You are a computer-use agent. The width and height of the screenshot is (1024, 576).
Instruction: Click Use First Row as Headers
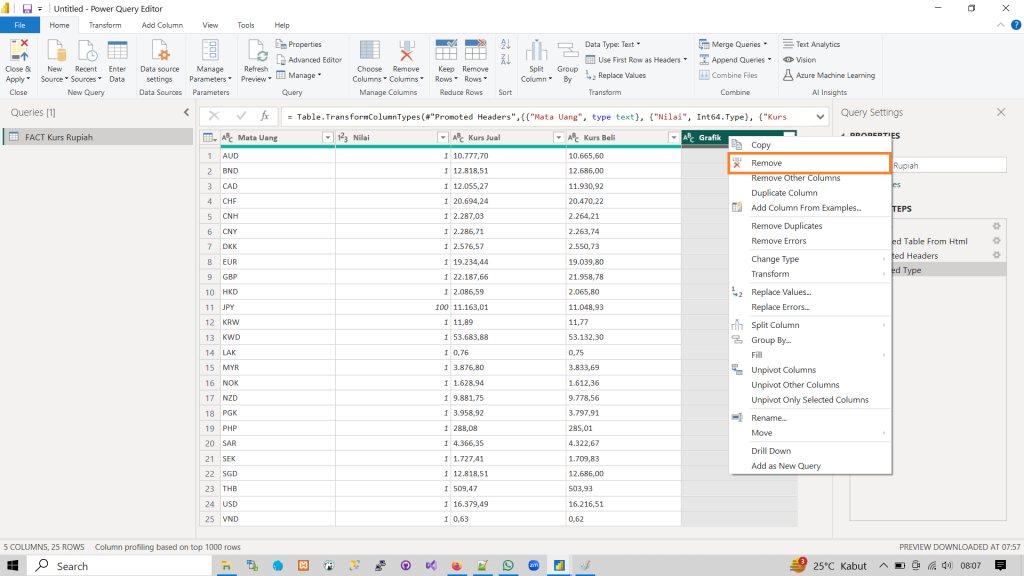click(640, 60)
